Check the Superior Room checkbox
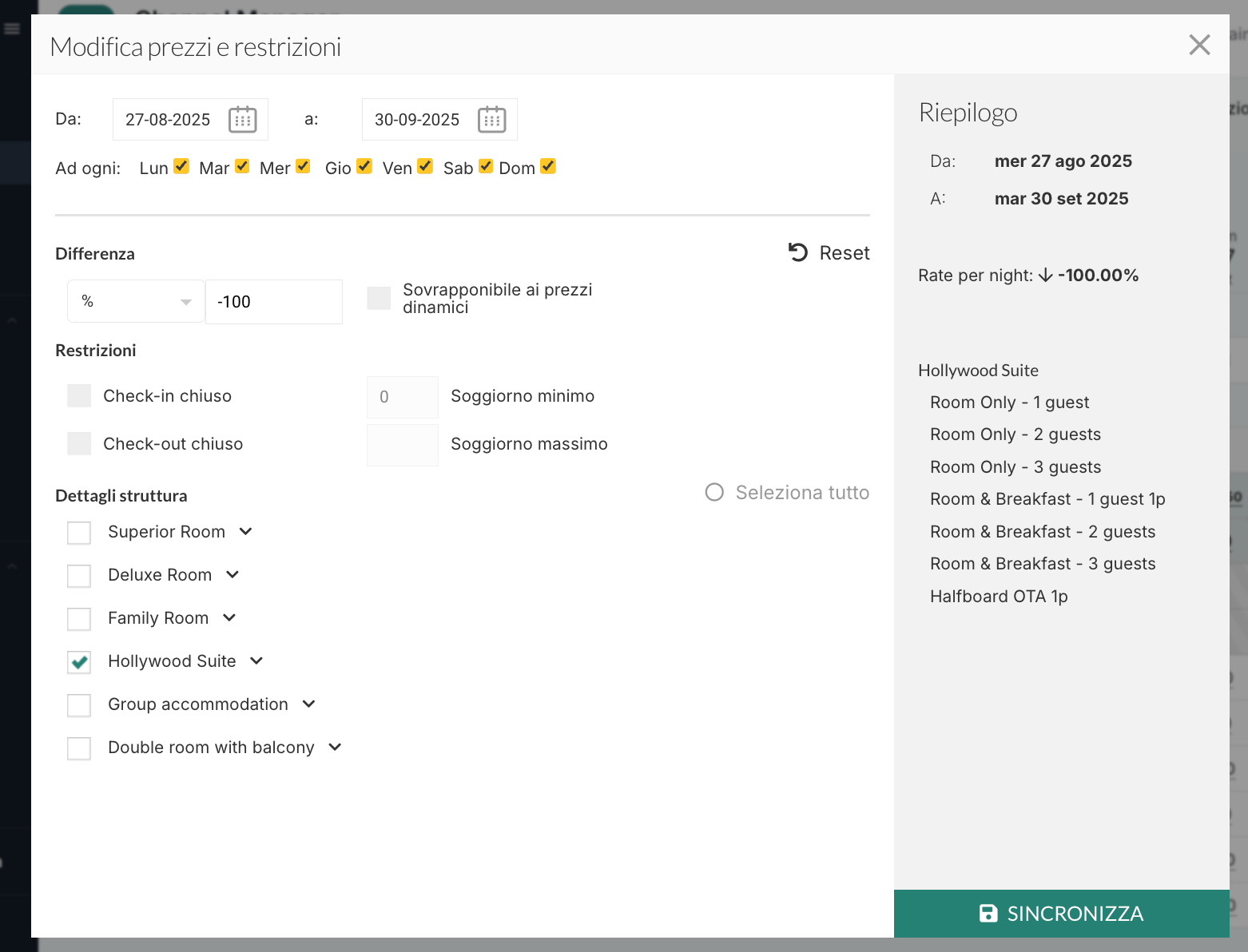 coord(79,533)
